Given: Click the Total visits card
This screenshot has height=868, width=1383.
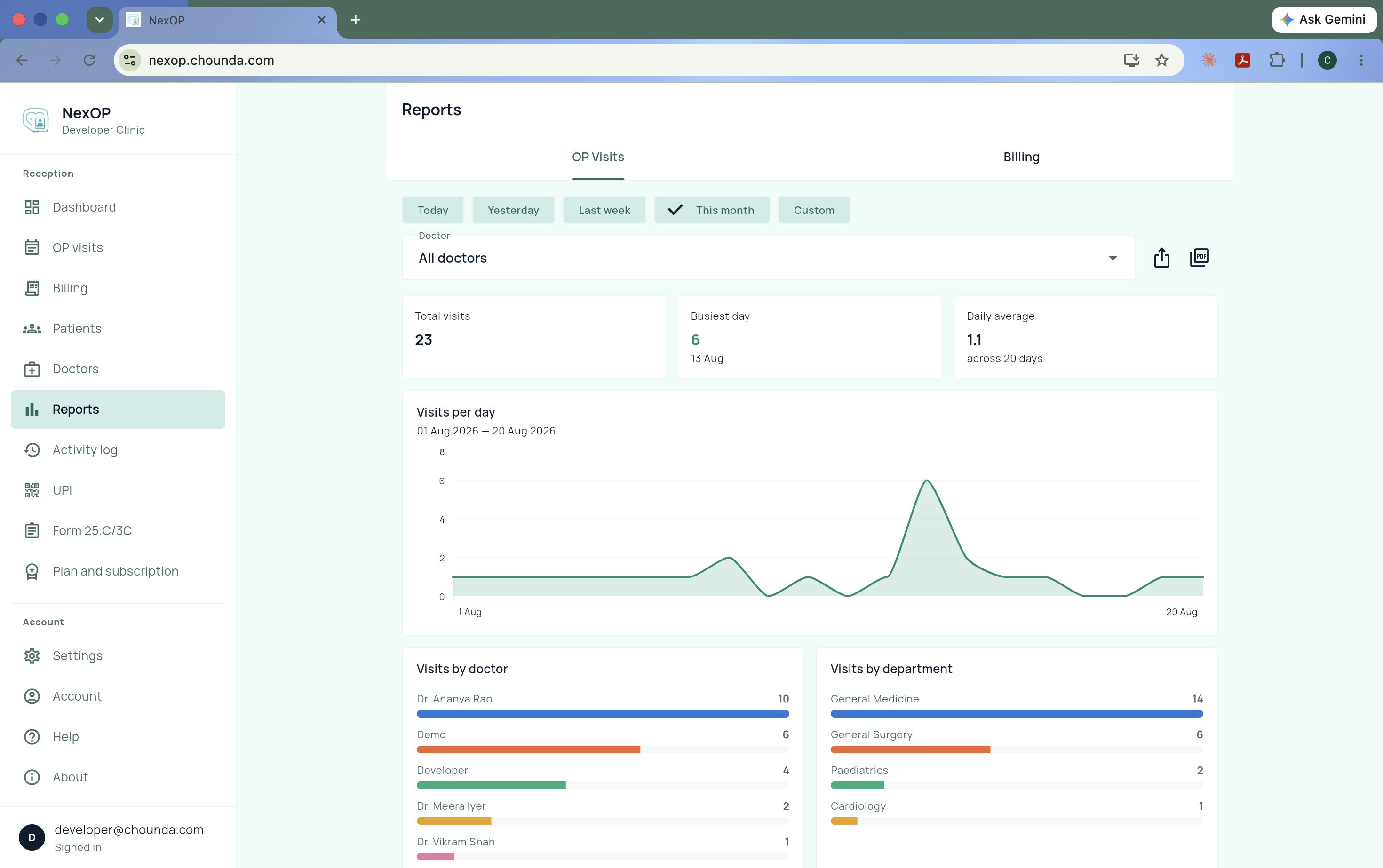Looking at the screenshot, I should point(533,337).
